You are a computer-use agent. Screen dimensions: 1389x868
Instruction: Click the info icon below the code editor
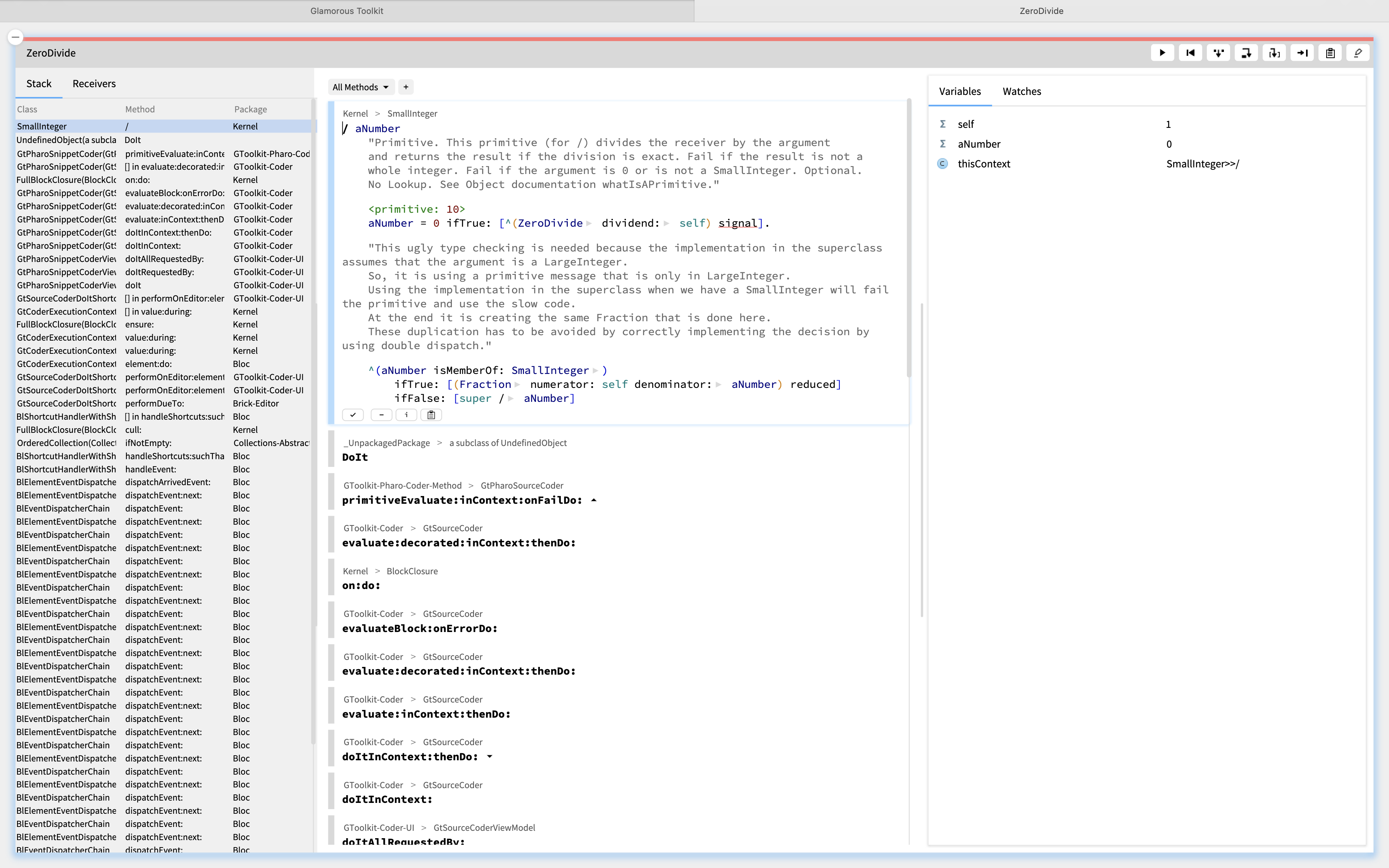tap(407, 415)
